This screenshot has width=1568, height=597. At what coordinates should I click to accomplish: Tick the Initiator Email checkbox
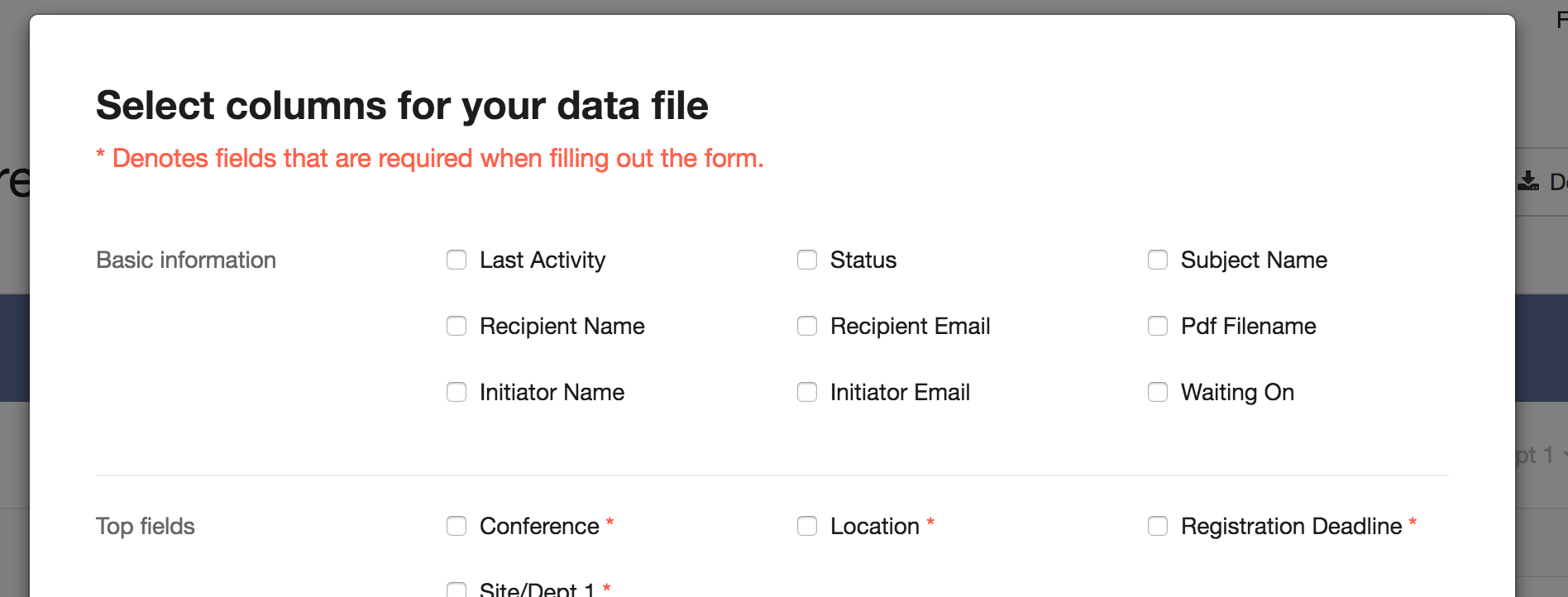(x=807, y=392)
